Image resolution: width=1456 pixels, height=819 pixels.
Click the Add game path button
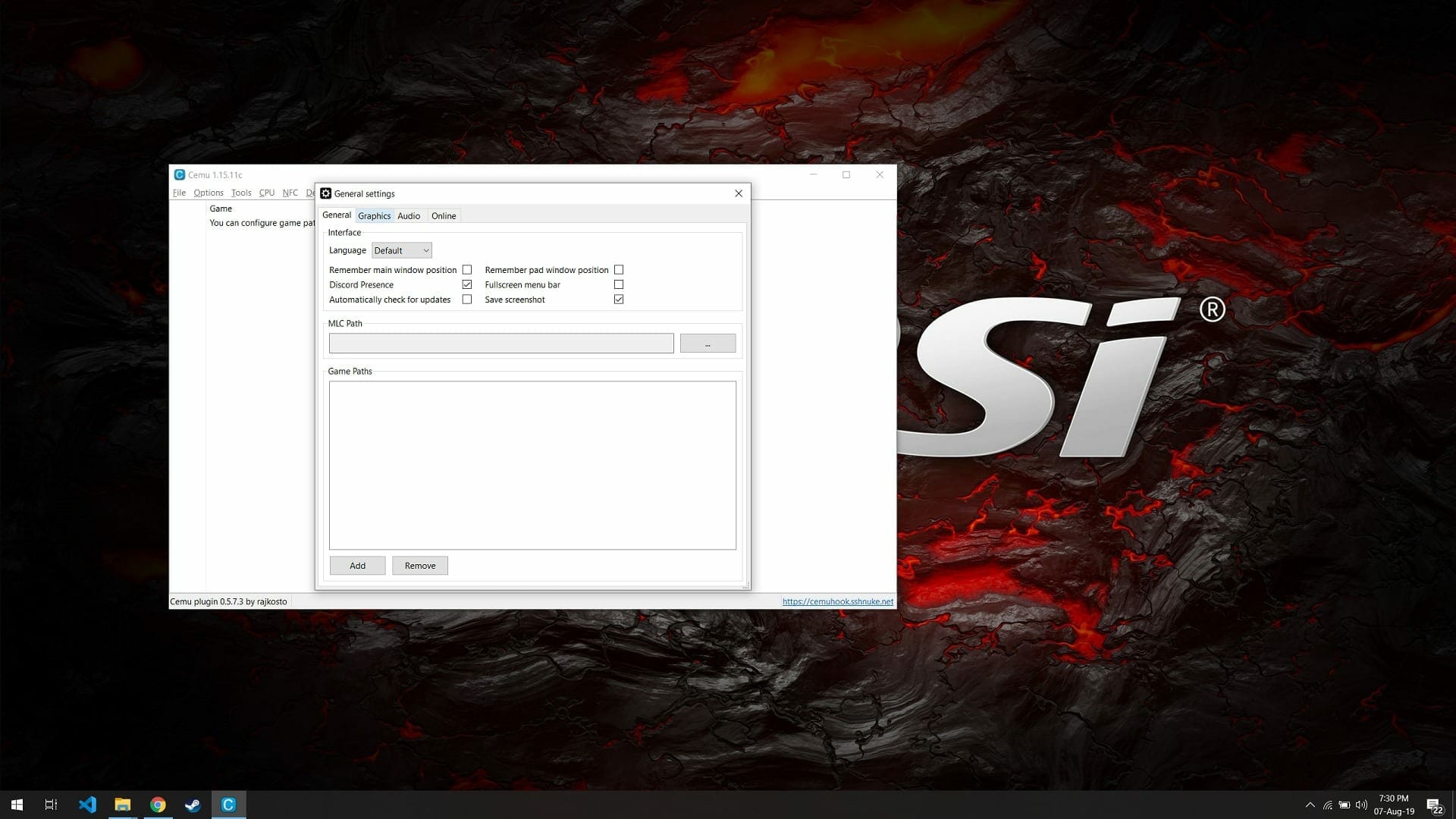pos(357,566)
